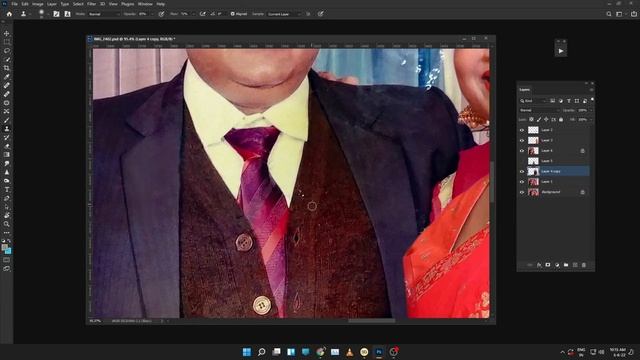Screen dimensions: 640x360
Task: Enable airbrush-style build-up effects
Action: pos(203,14)
